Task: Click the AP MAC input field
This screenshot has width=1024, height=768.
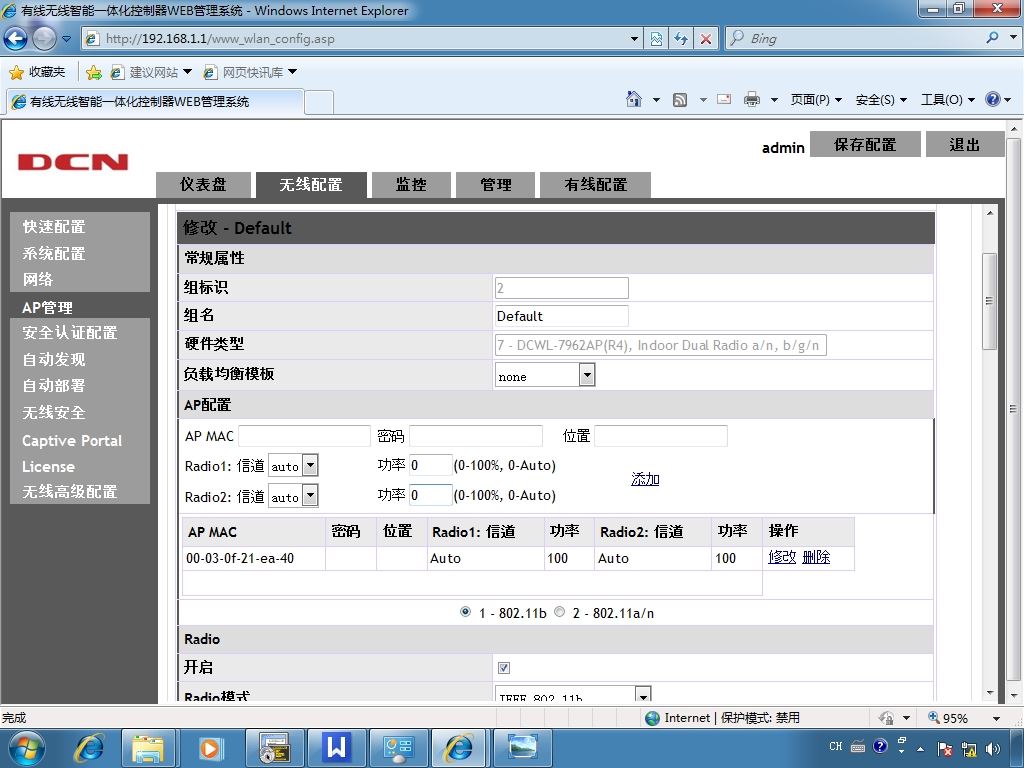Action: (x=304, y=436)
